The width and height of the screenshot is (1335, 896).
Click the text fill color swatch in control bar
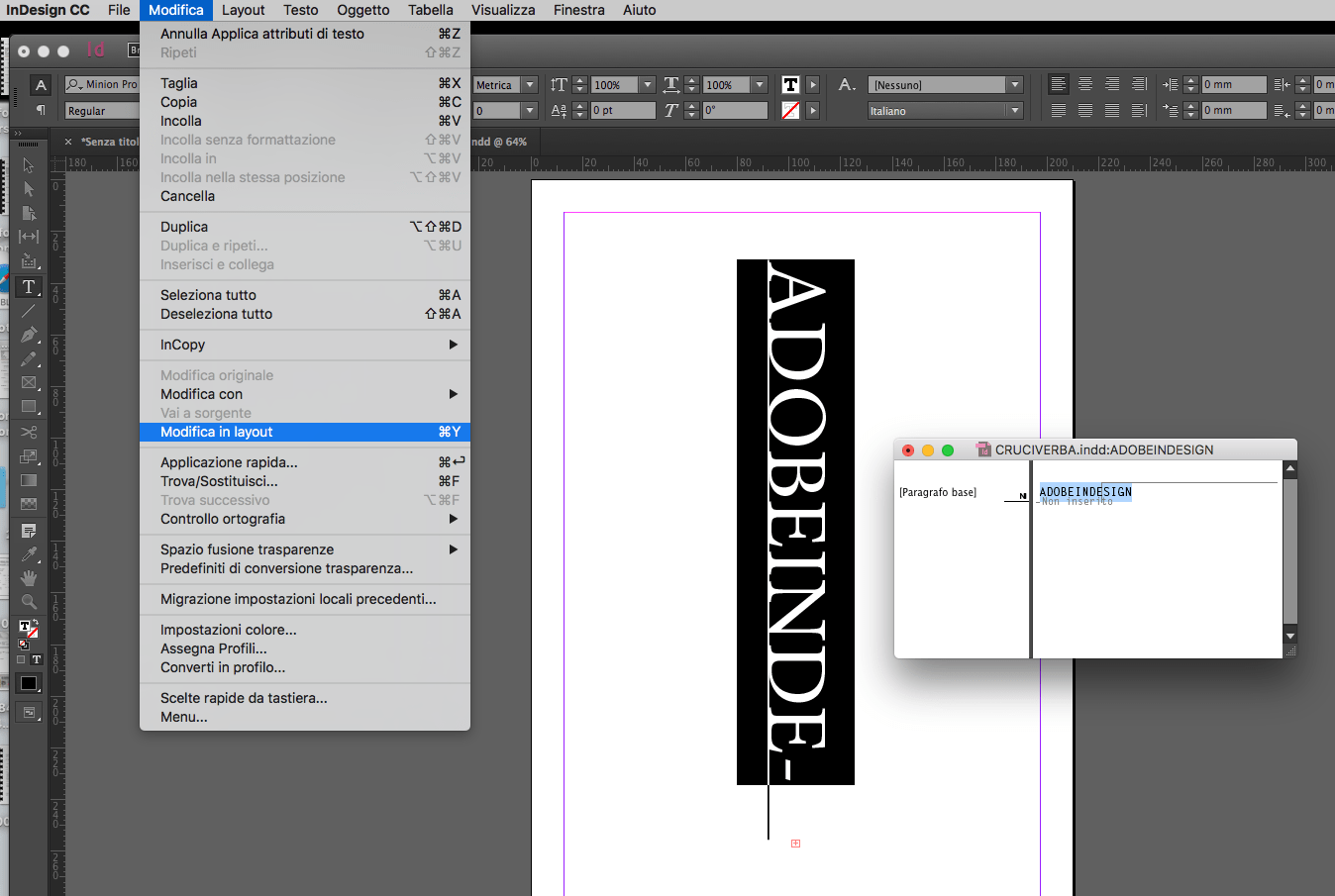[x=790, y=85]
